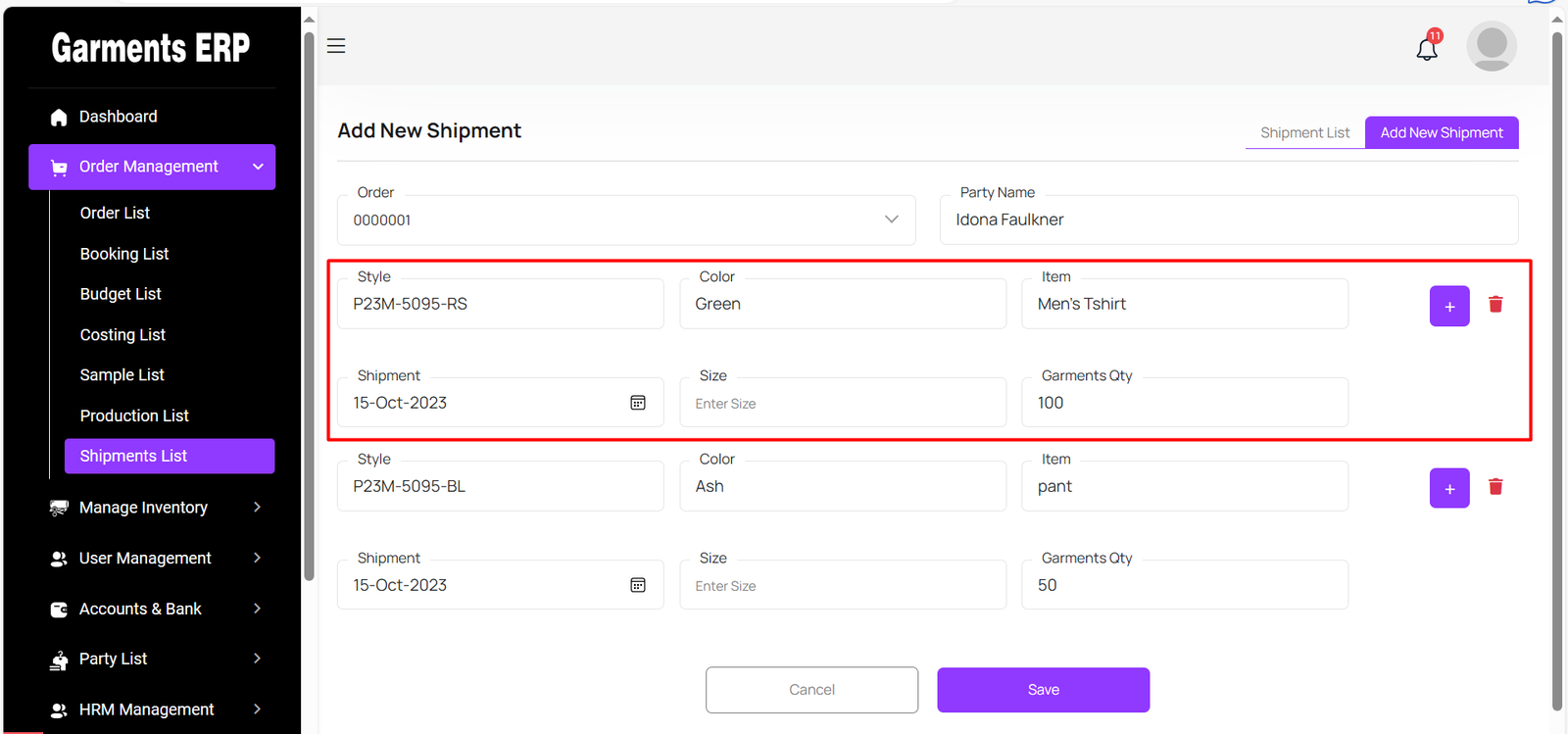The width and height of the screenshot is (1568, 734).
Task: Click the Size field in the first row
Action: [x=843, y=404]
